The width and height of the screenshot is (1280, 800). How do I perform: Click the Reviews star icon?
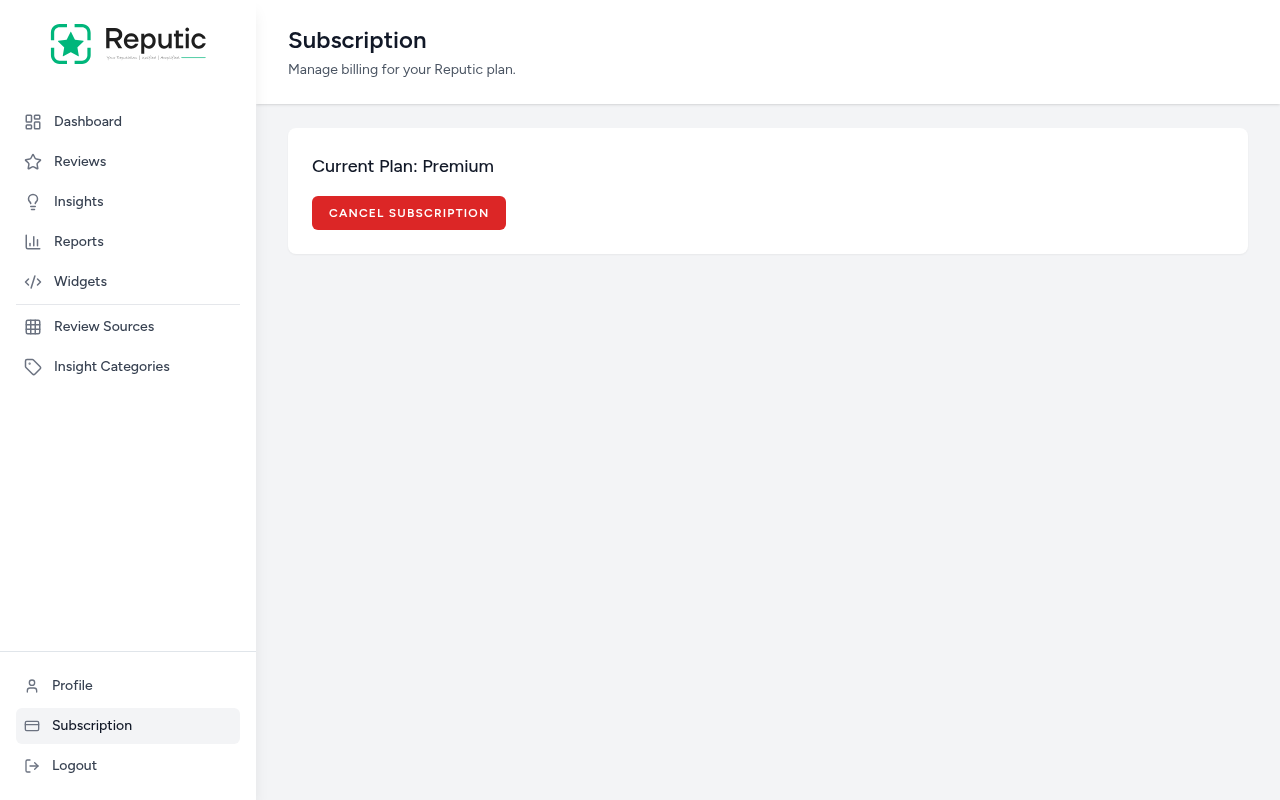[32, 161]
